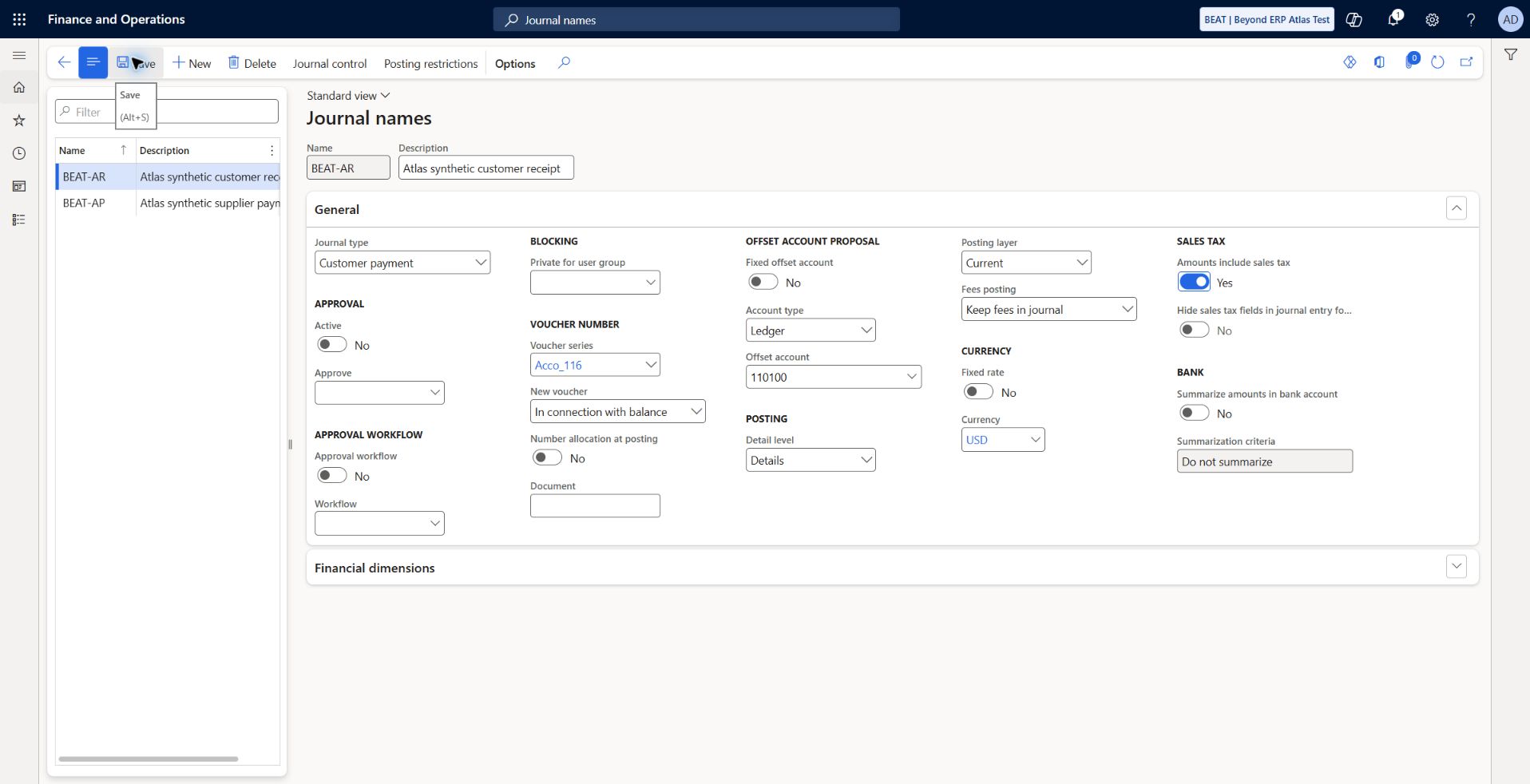Open Favorites star in sidebar
Screen dimensions: 1530x784
pyautogui.click(x=19, y=121)
